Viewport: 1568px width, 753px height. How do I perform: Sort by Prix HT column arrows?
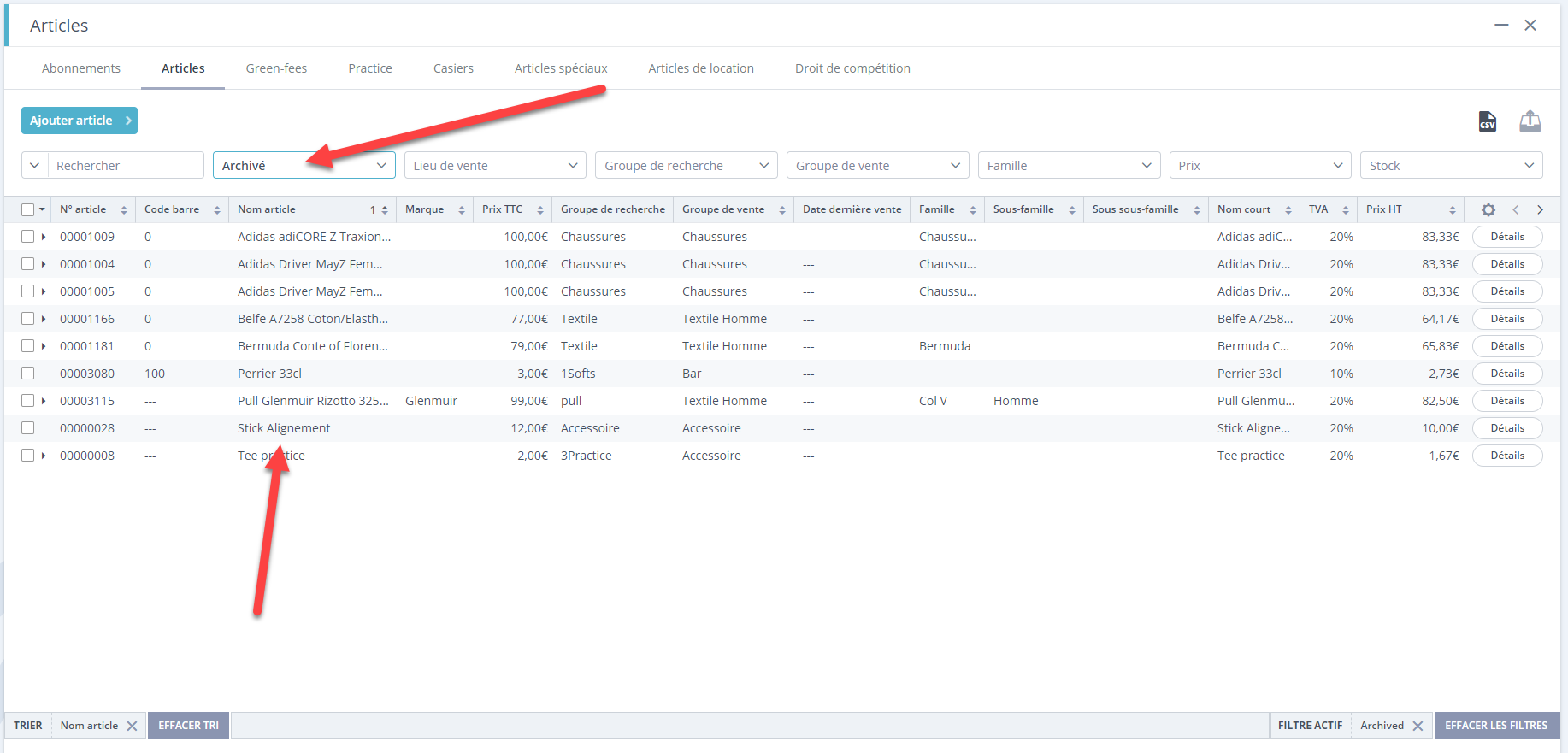[x=1453, y=210]
